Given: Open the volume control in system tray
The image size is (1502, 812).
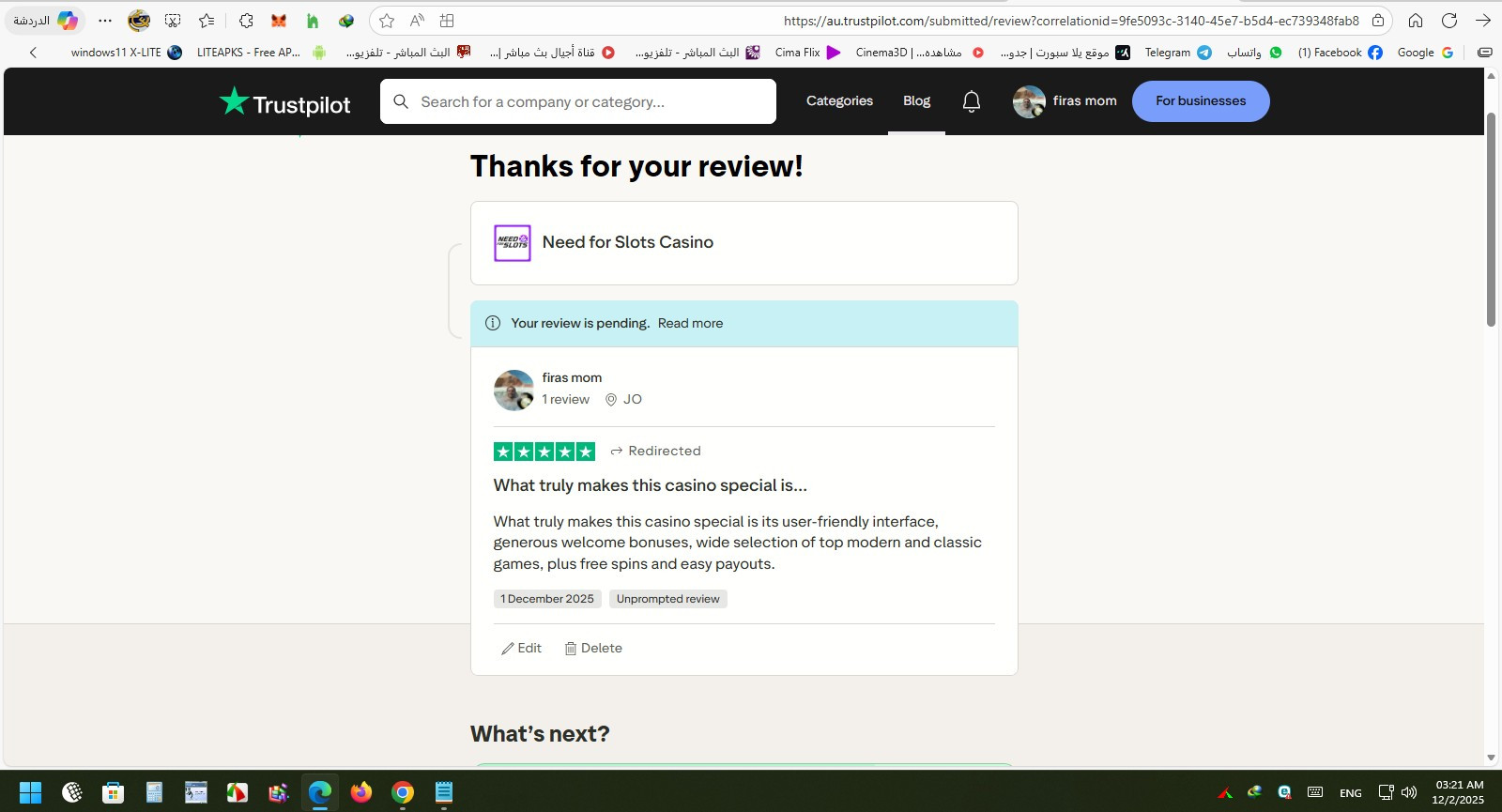Looking at the screenshot, I should [x=1409, y=792].
